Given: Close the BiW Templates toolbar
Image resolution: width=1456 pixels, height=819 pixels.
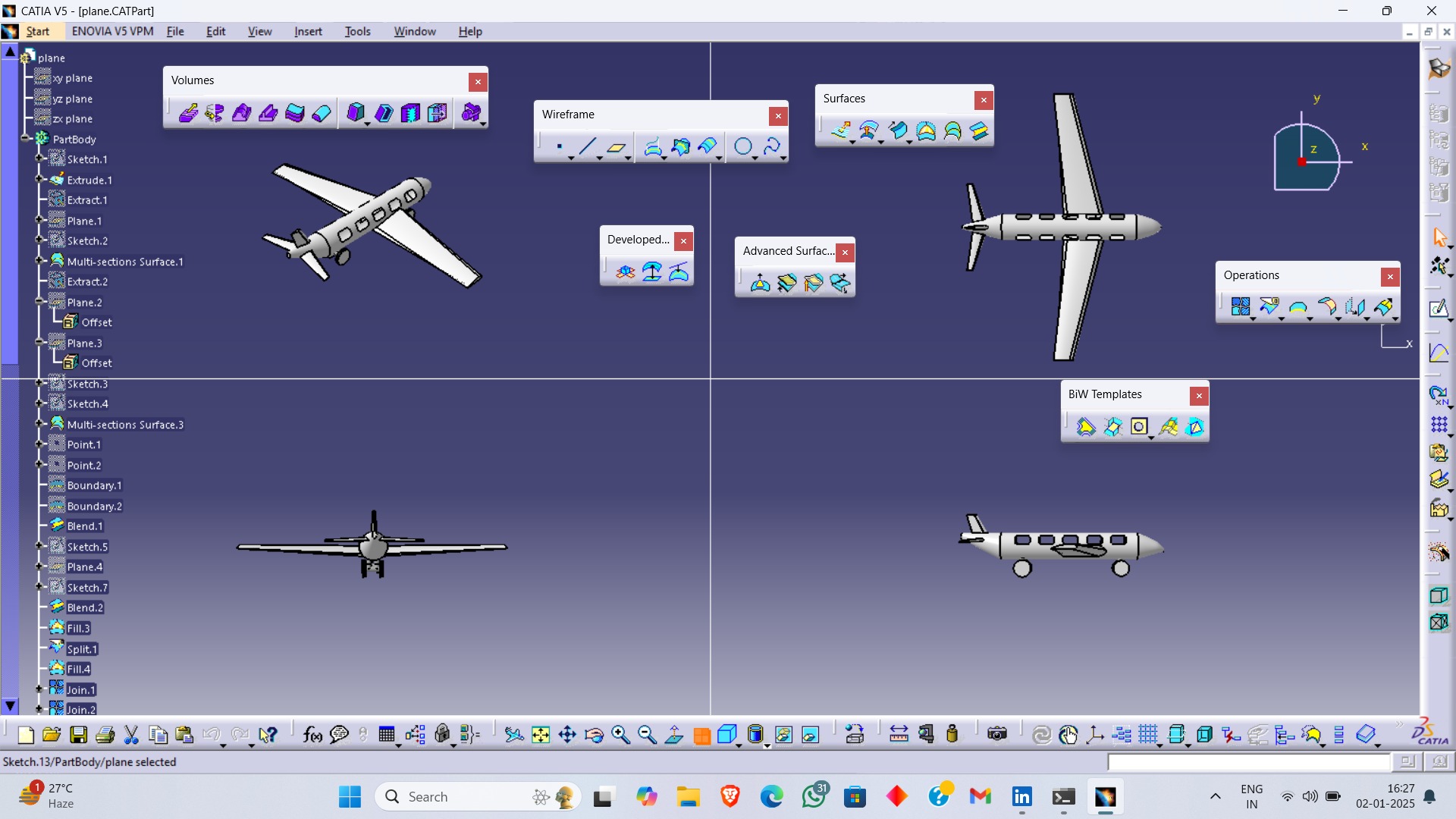Looking at the screenshot, I should (x=1199, y=396).
